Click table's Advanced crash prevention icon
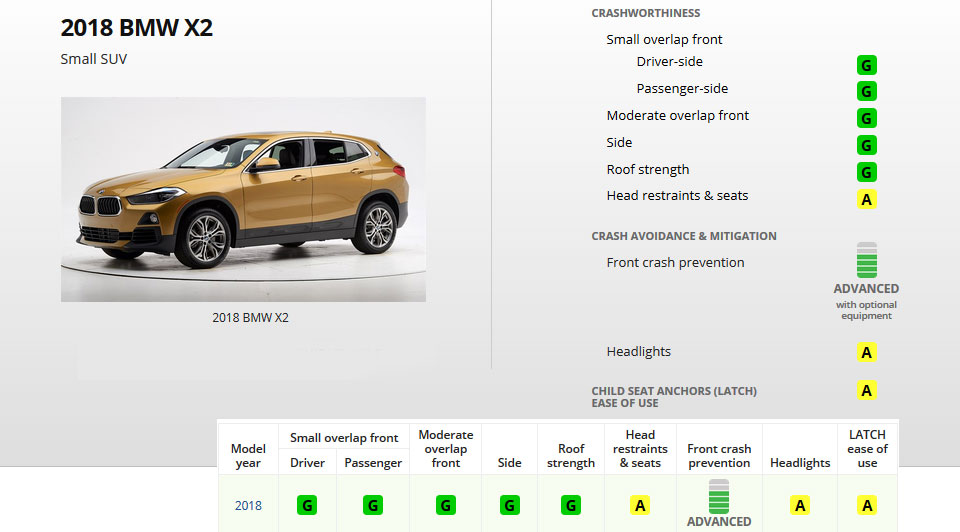 [719, 496]
